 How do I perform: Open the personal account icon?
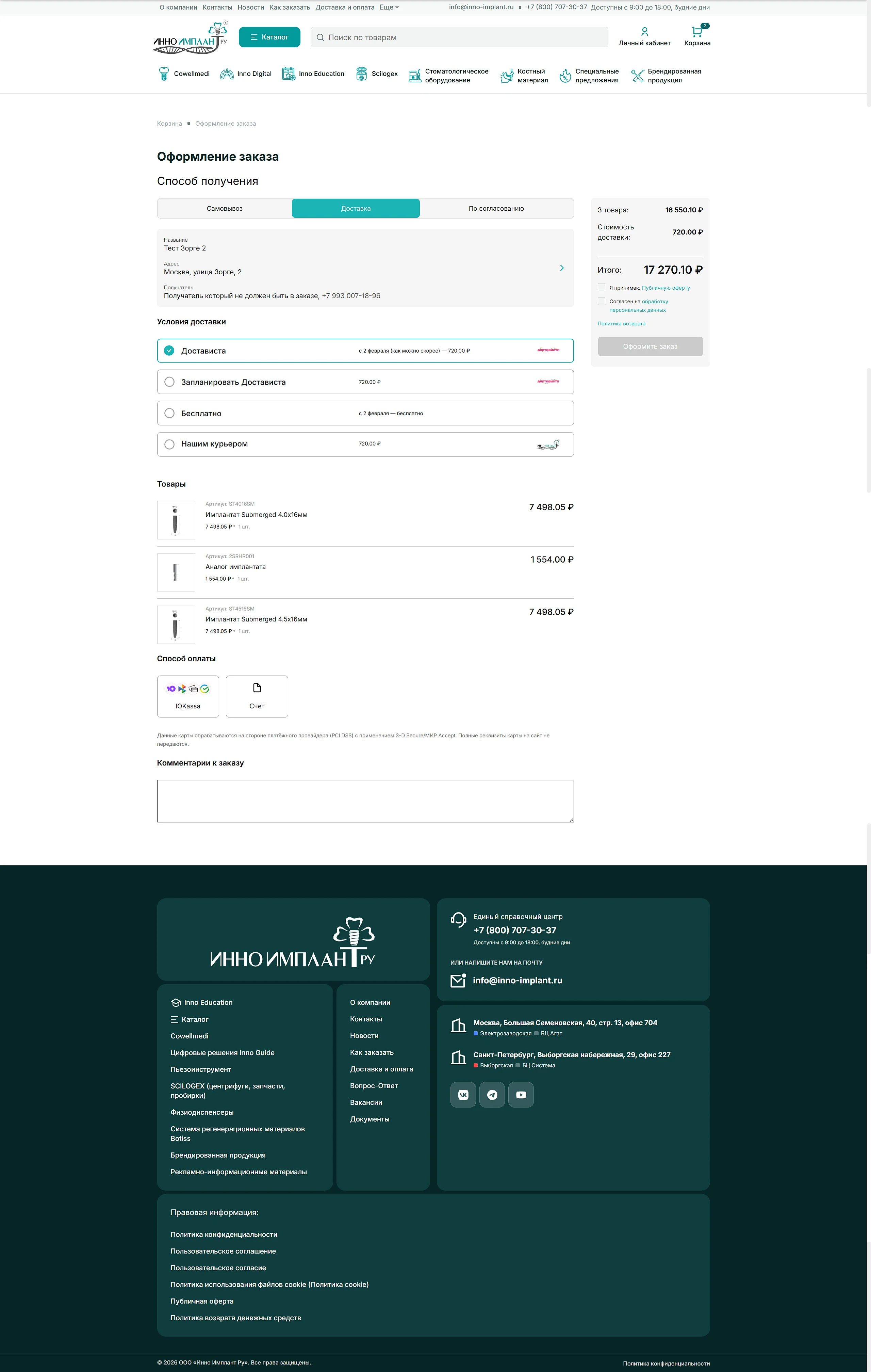[x=645, y=31]
